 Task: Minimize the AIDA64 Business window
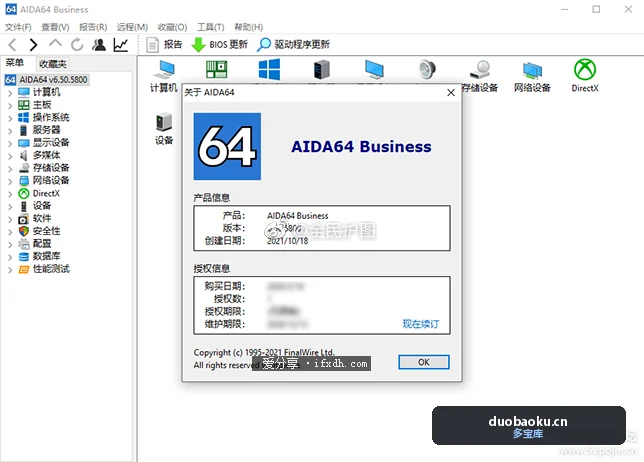click(x=565, y=9)
